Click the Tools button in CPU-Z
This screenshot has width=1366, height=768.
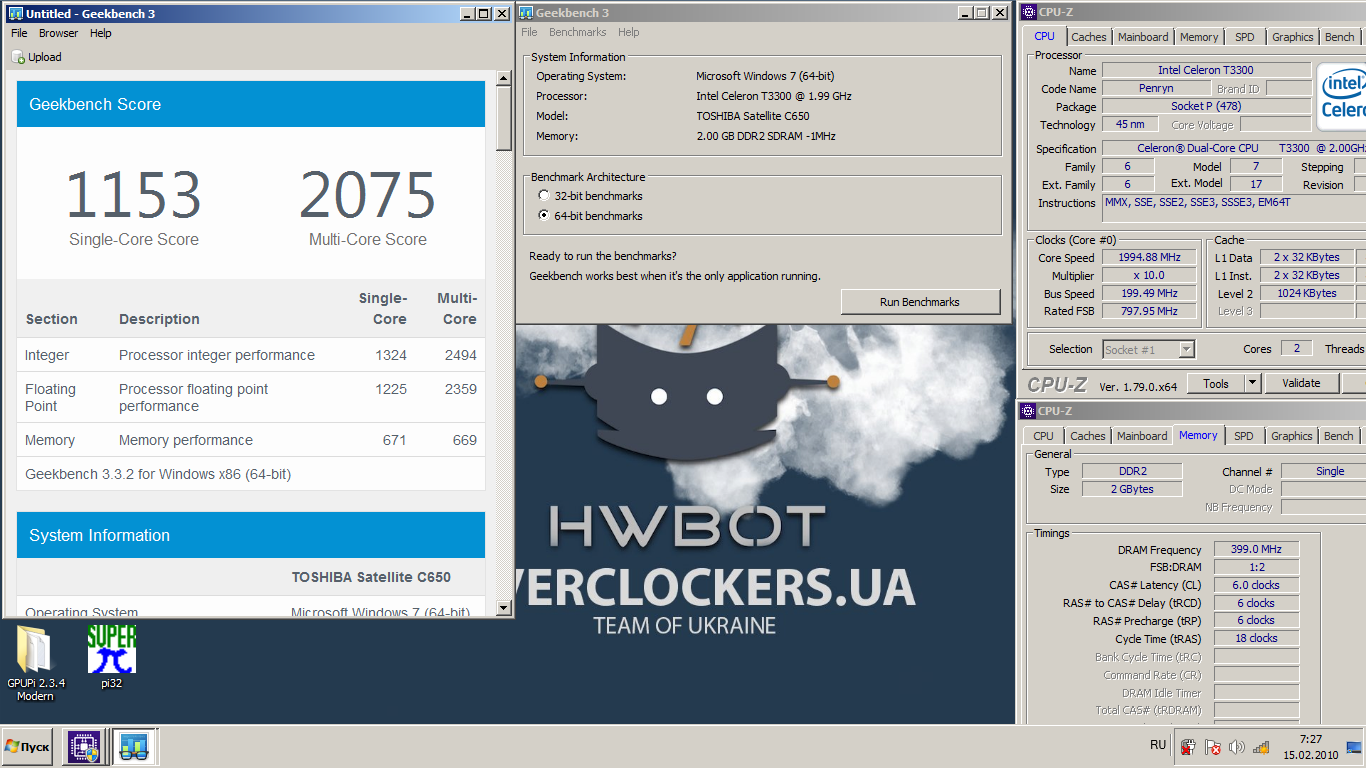(1215, 383)
